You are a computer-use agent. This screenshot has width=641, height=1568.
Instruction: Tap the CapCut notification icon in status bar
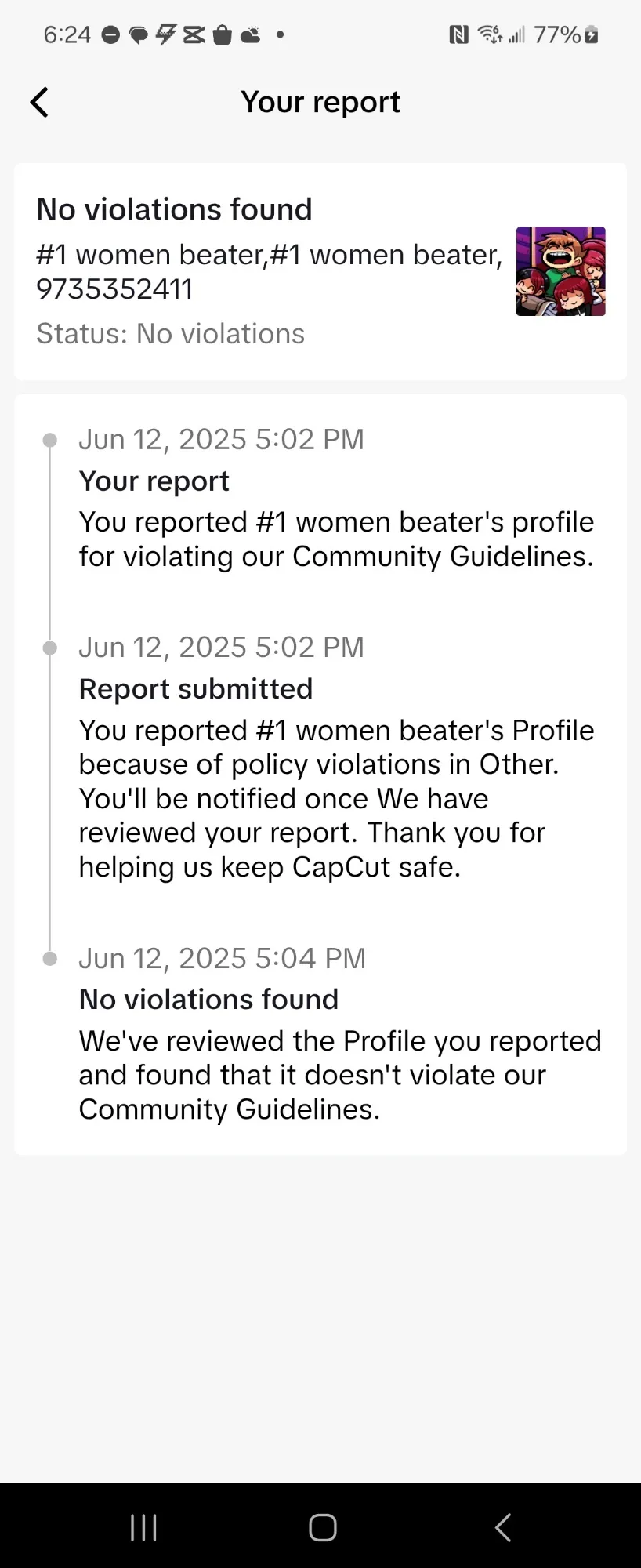coord(194,34)
